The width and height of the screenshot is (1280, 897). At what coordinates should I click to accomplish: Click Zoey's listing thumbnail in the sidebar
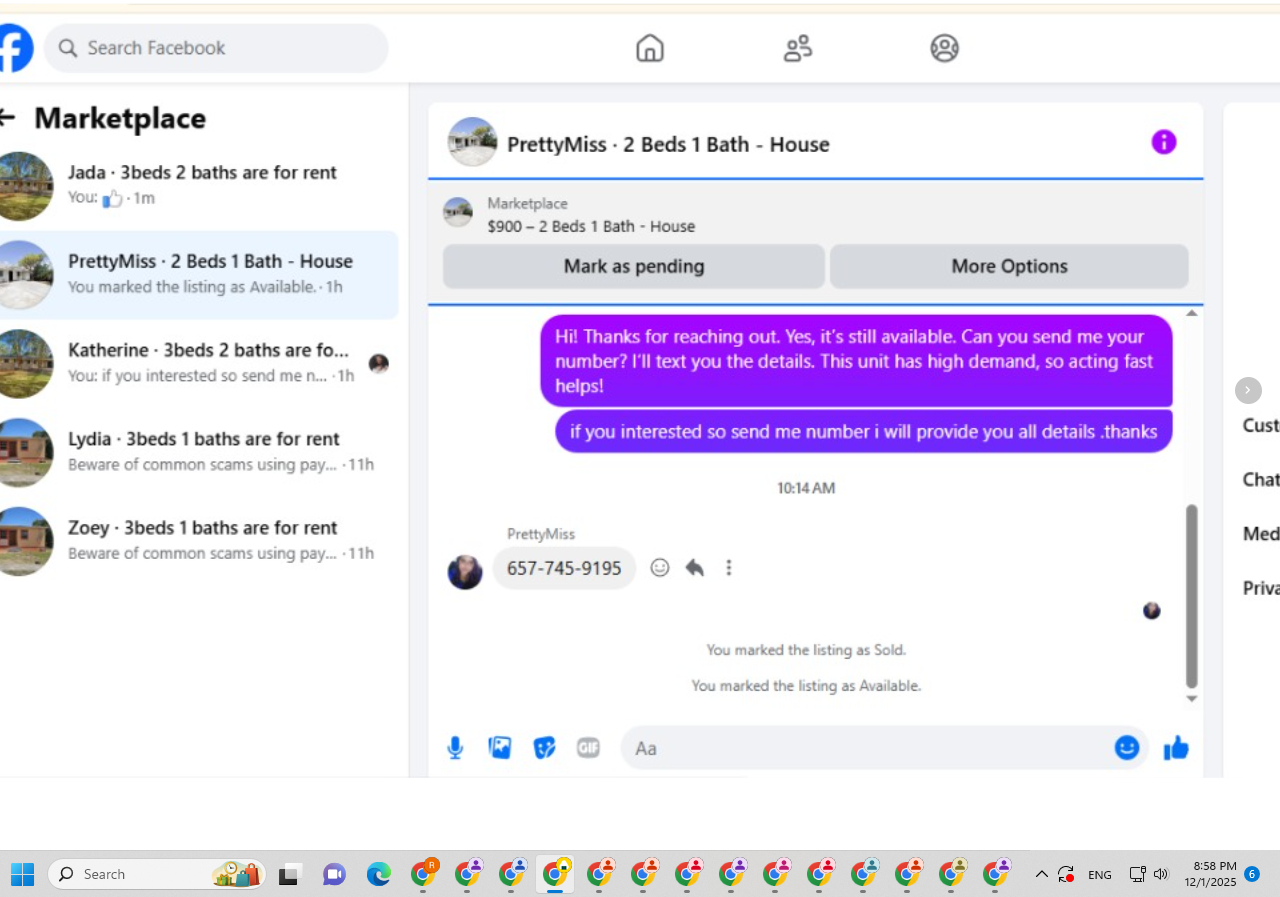[x=22, y=541]
